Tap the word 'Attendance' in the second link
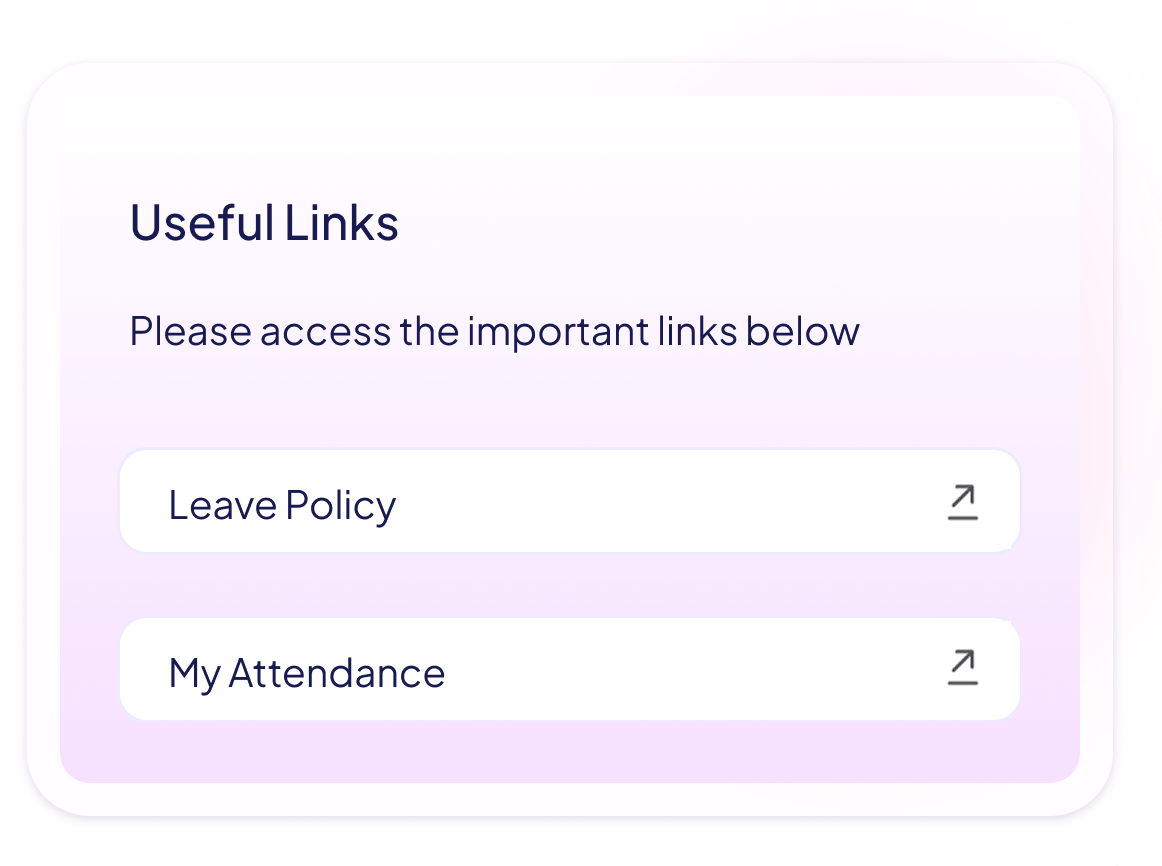 (x=336, y=673)
